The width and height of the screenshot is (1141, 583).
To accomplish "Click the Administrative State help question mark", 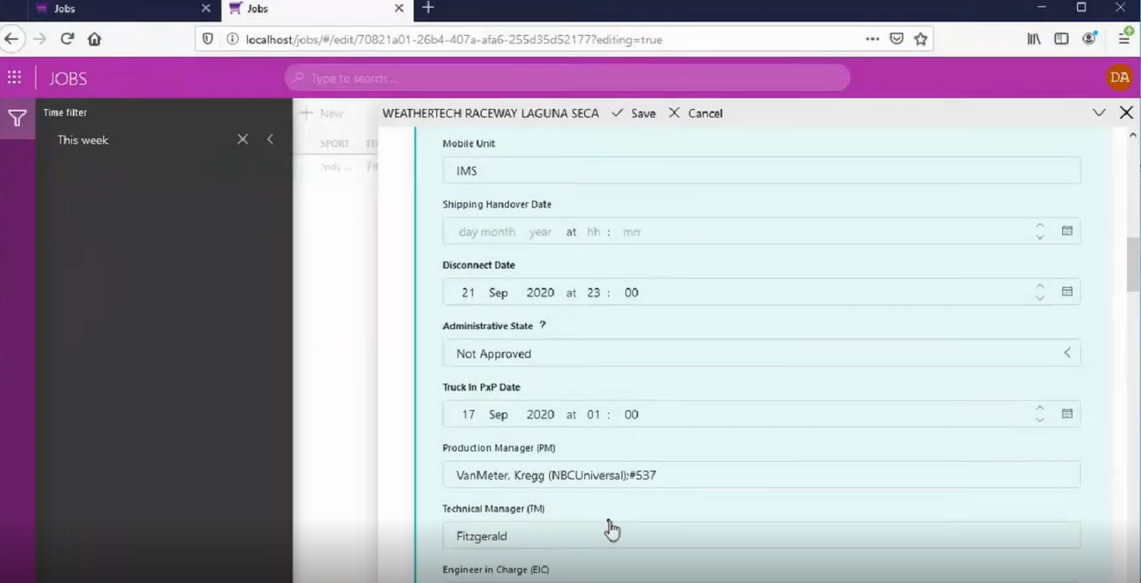I will 542,325.
